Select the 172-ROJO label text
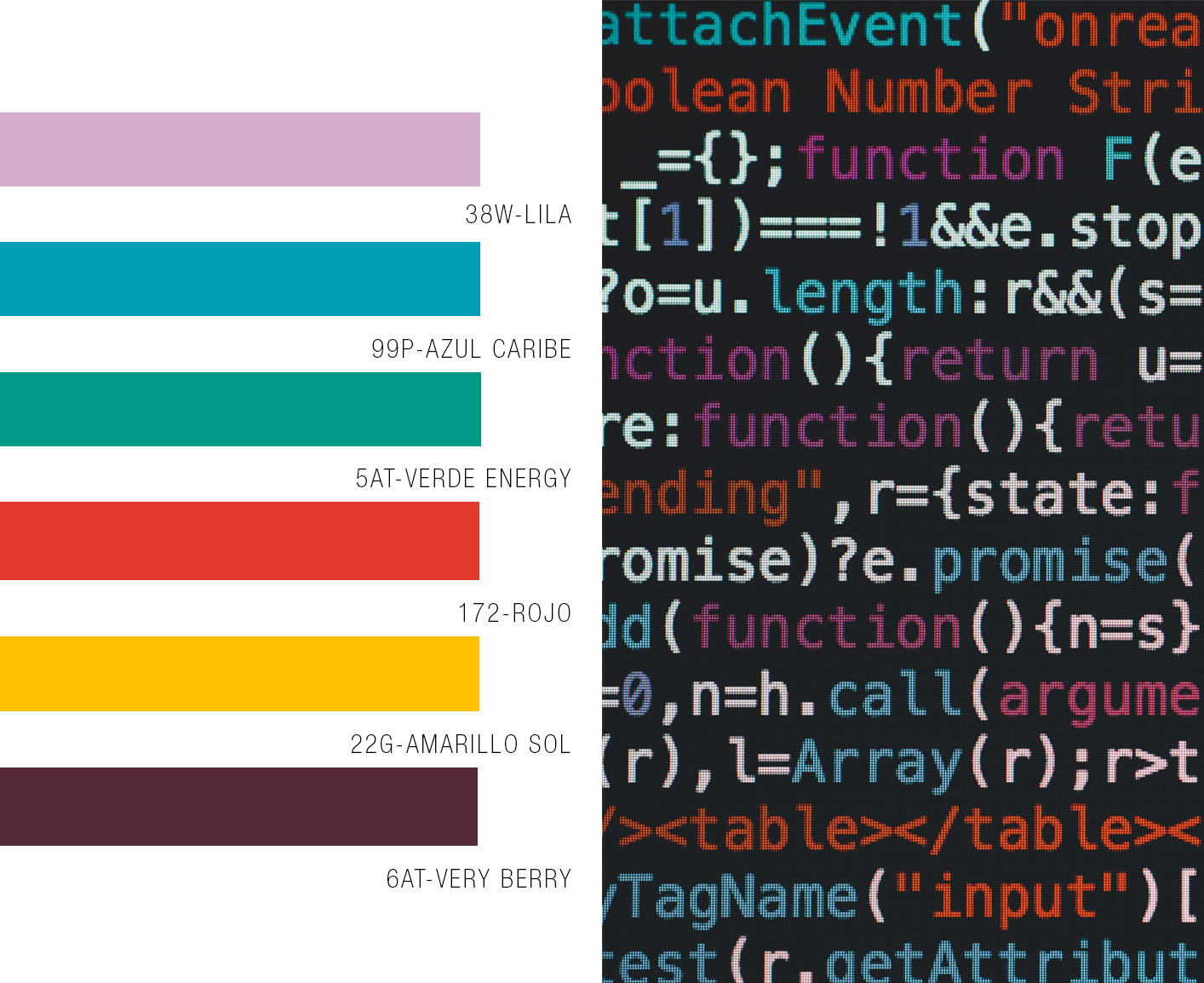Viewport: 1204px width, 983px height. (x=514, y=613)
